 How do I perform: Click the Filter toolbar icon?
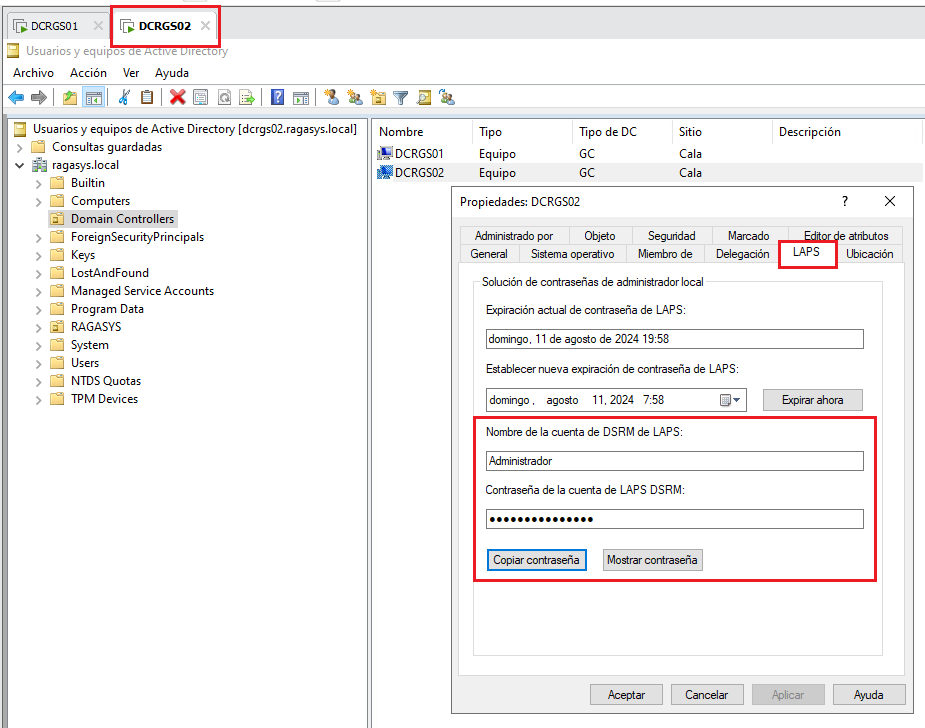[x=401, y=97]
